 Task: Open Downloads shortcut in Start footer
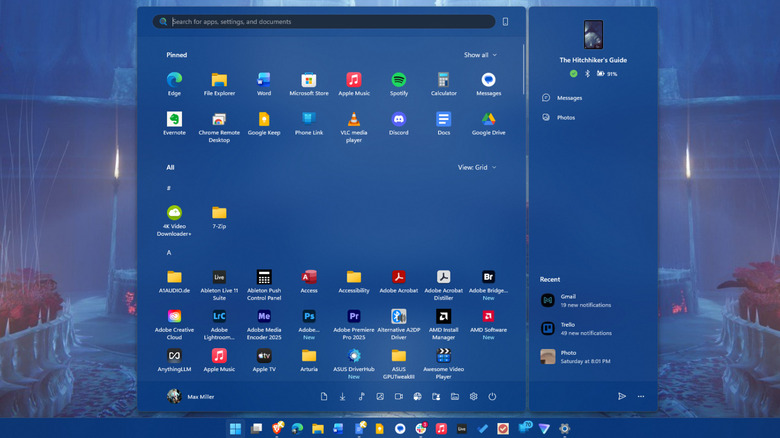(x=342, y=397)
